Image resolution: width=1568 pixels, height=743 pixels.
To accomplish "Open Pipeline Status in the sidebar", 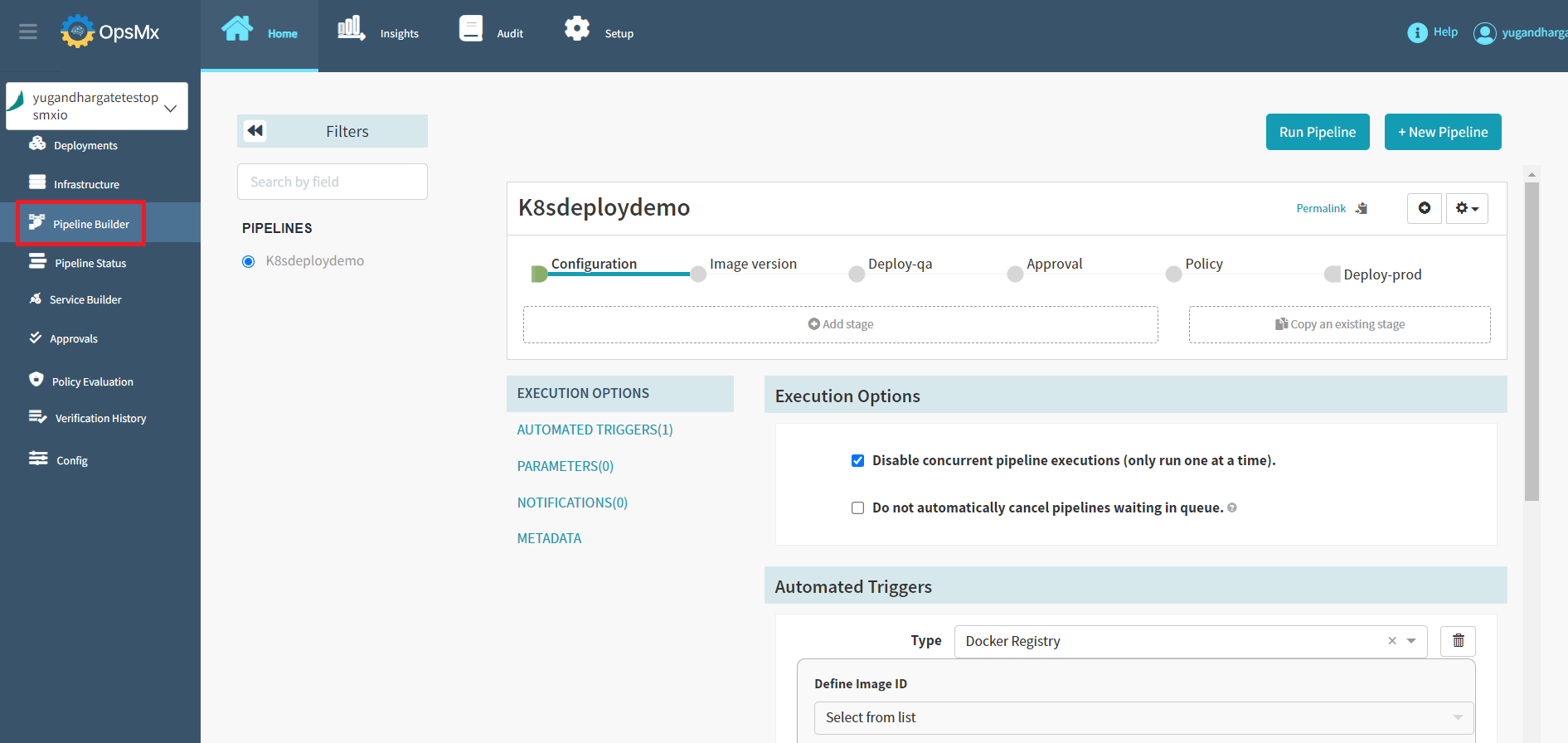I will click(90, 263).
